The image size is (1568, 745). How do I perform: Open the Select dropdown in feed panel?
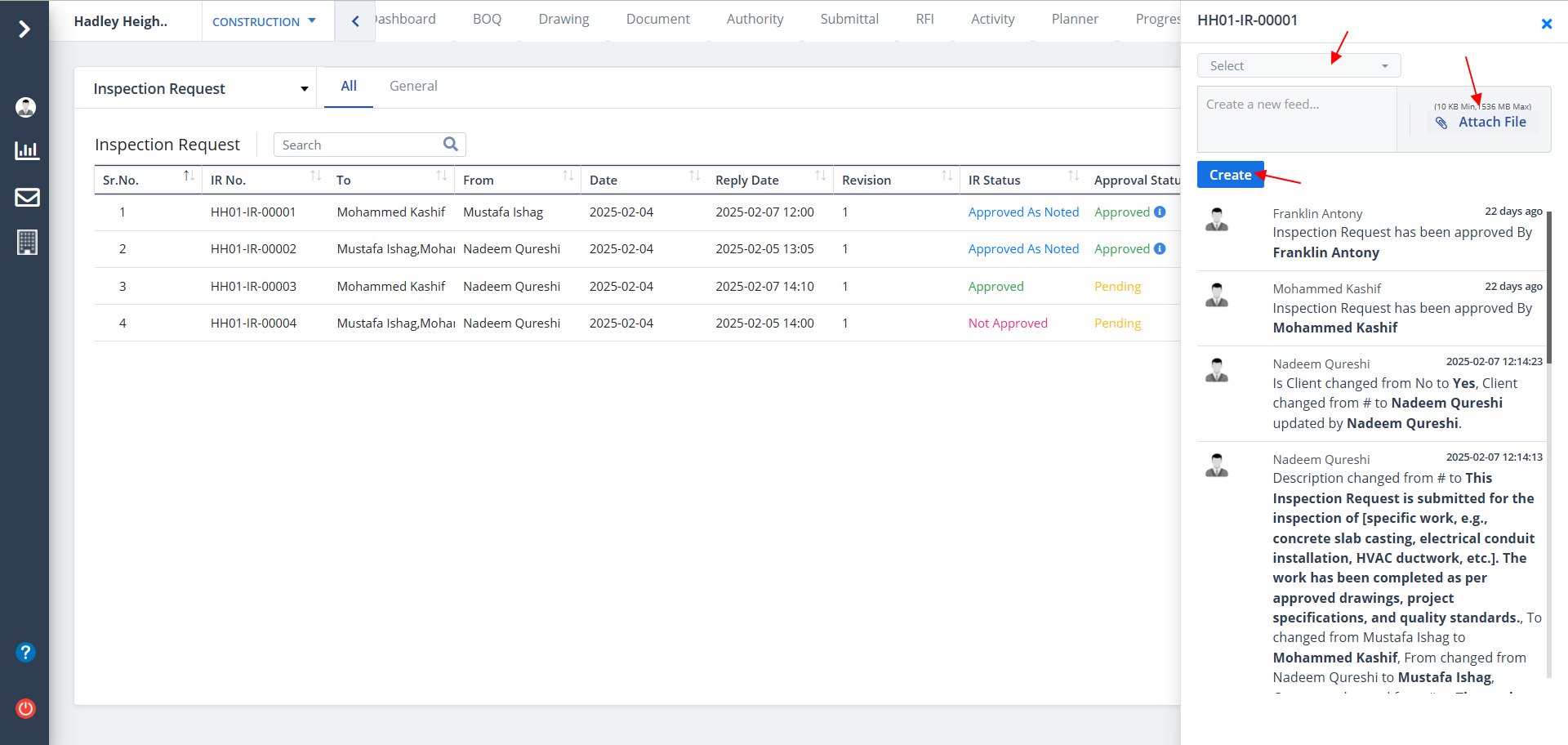point(1298,66)
